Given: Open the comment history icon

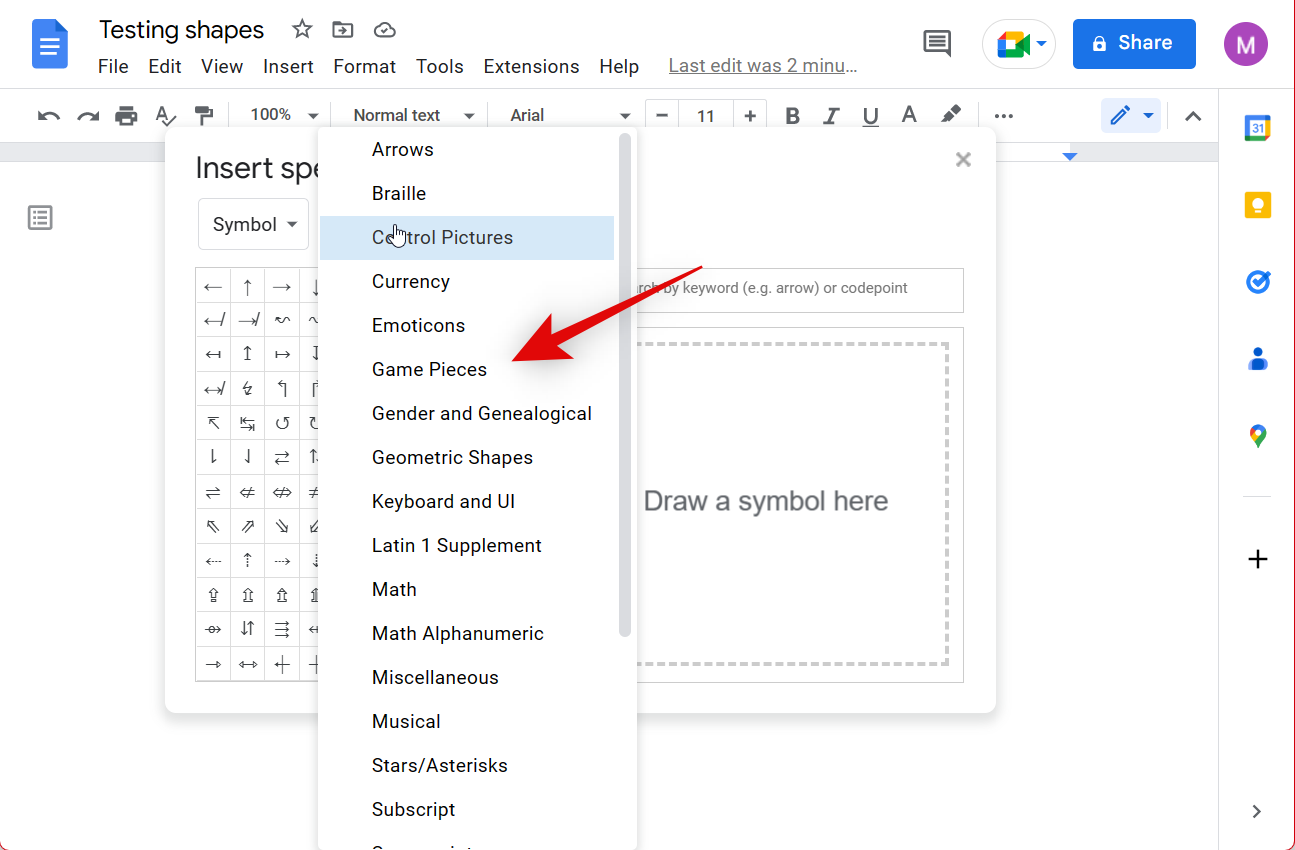Looking at the screenshot, I should pos(937,44).
